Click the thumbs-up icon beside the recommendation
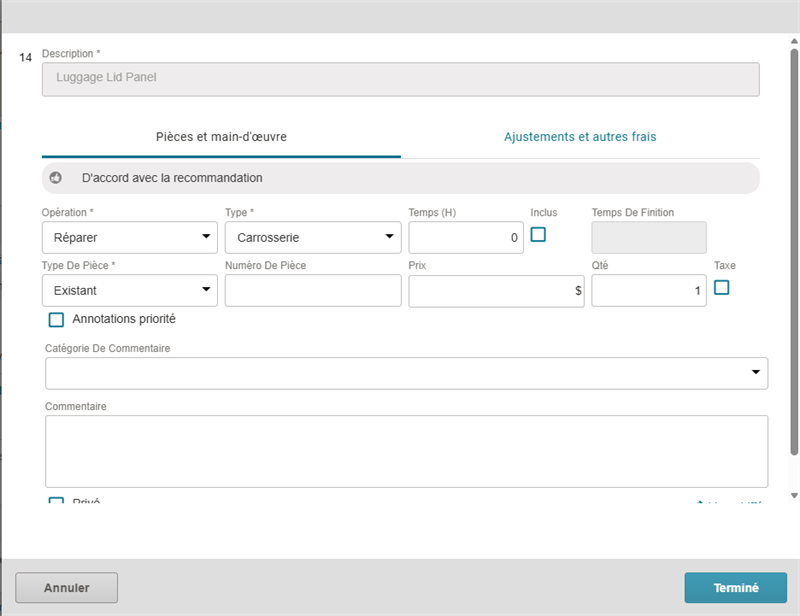This screenshot has width=800, height=616. tap(56, 178)
